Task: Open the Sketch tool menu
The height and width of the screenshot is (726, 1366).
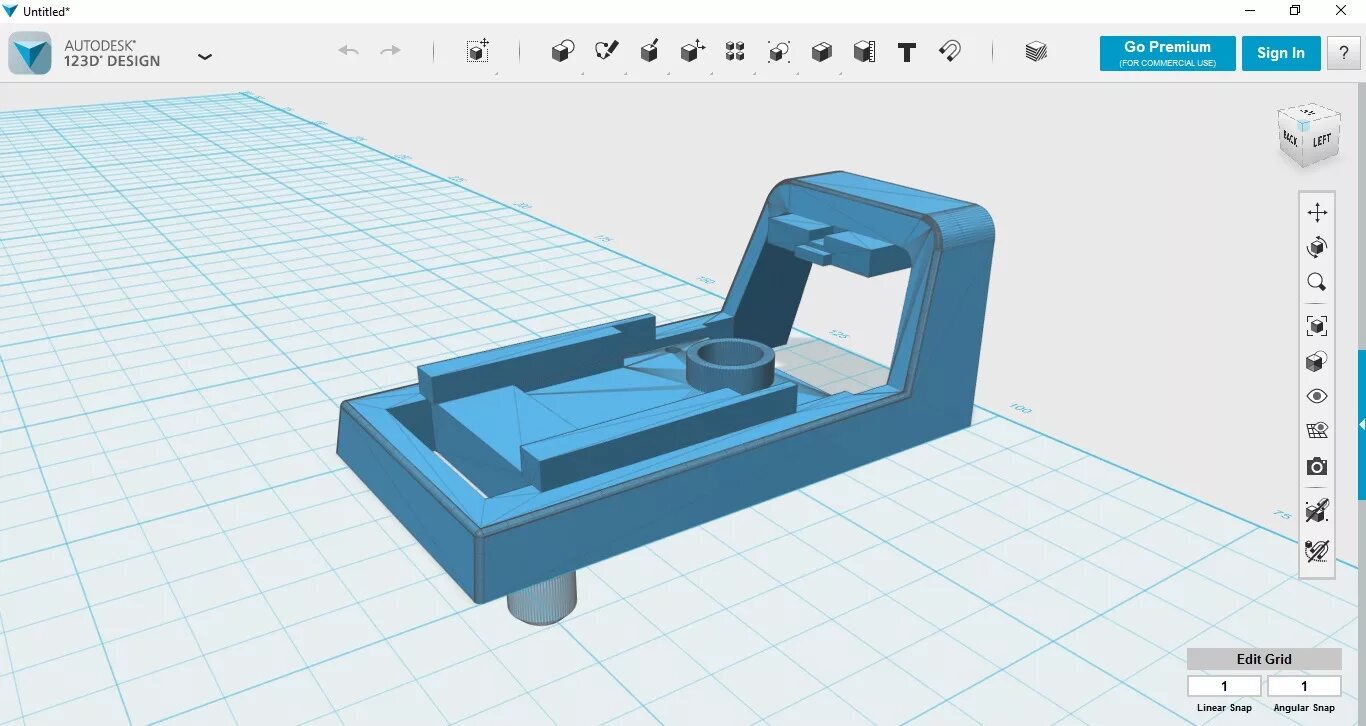Action: [606, 51]
